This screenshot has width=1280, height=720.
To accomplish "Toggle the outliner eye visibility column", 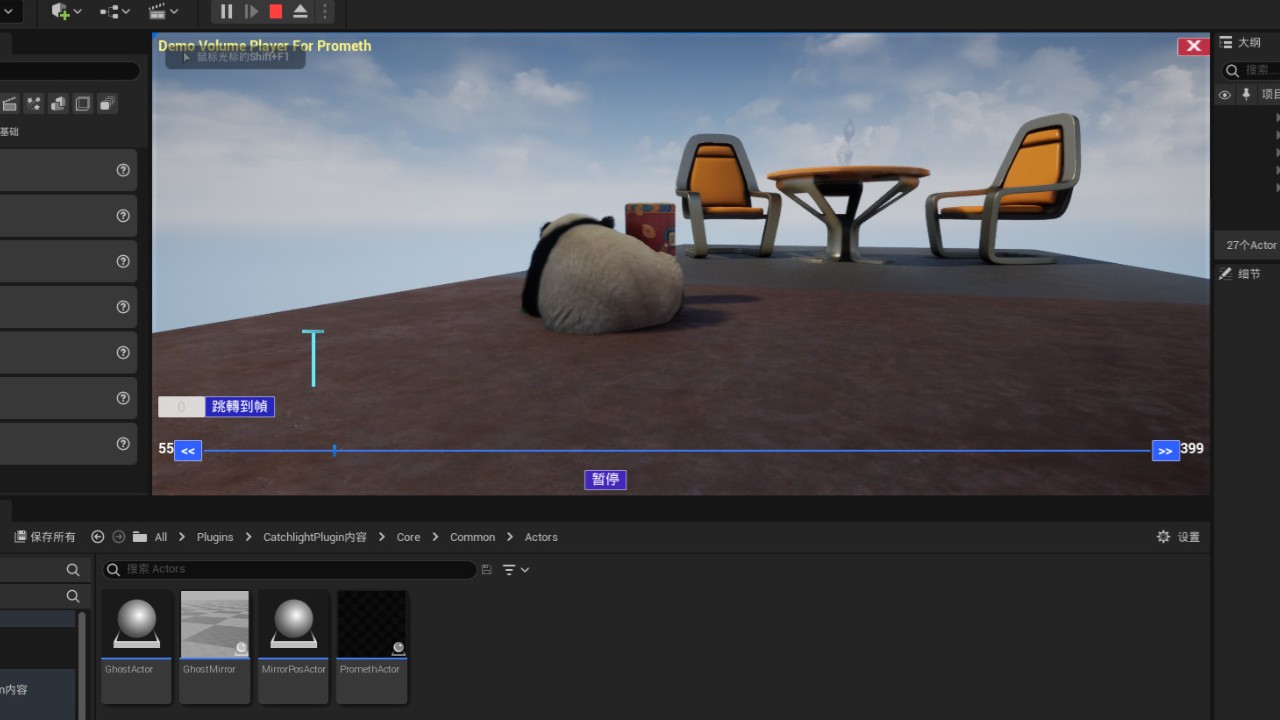I will point(1224,95).
